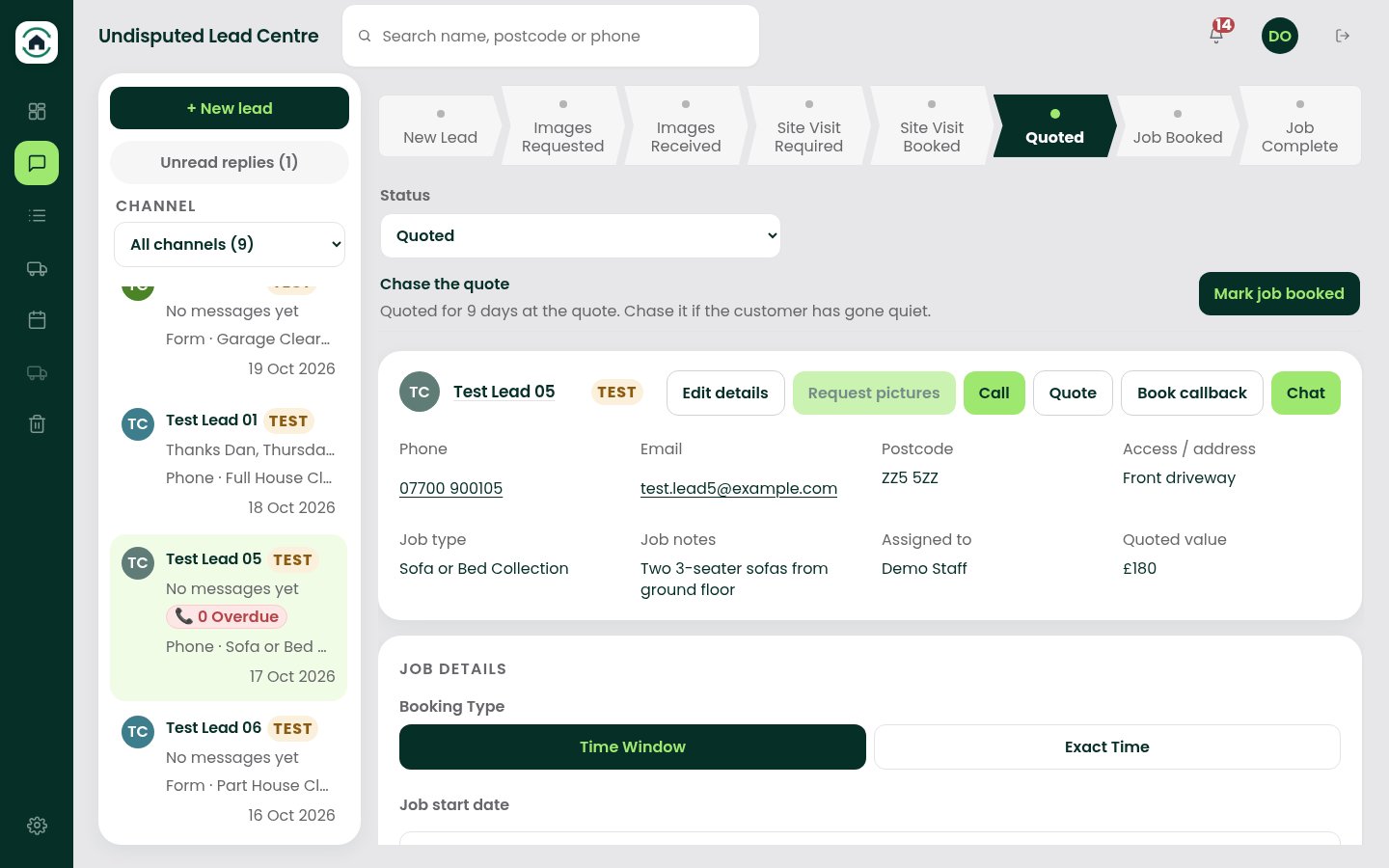Click Sofa or Bed Collection job type
1389x868 pixels.
click(x=484, y=568)
